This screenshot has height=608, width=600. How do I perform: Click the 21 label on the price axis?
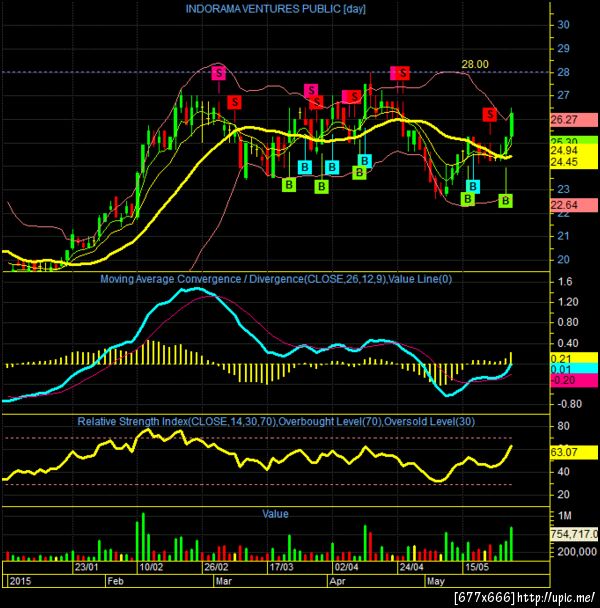click(563, 236)
